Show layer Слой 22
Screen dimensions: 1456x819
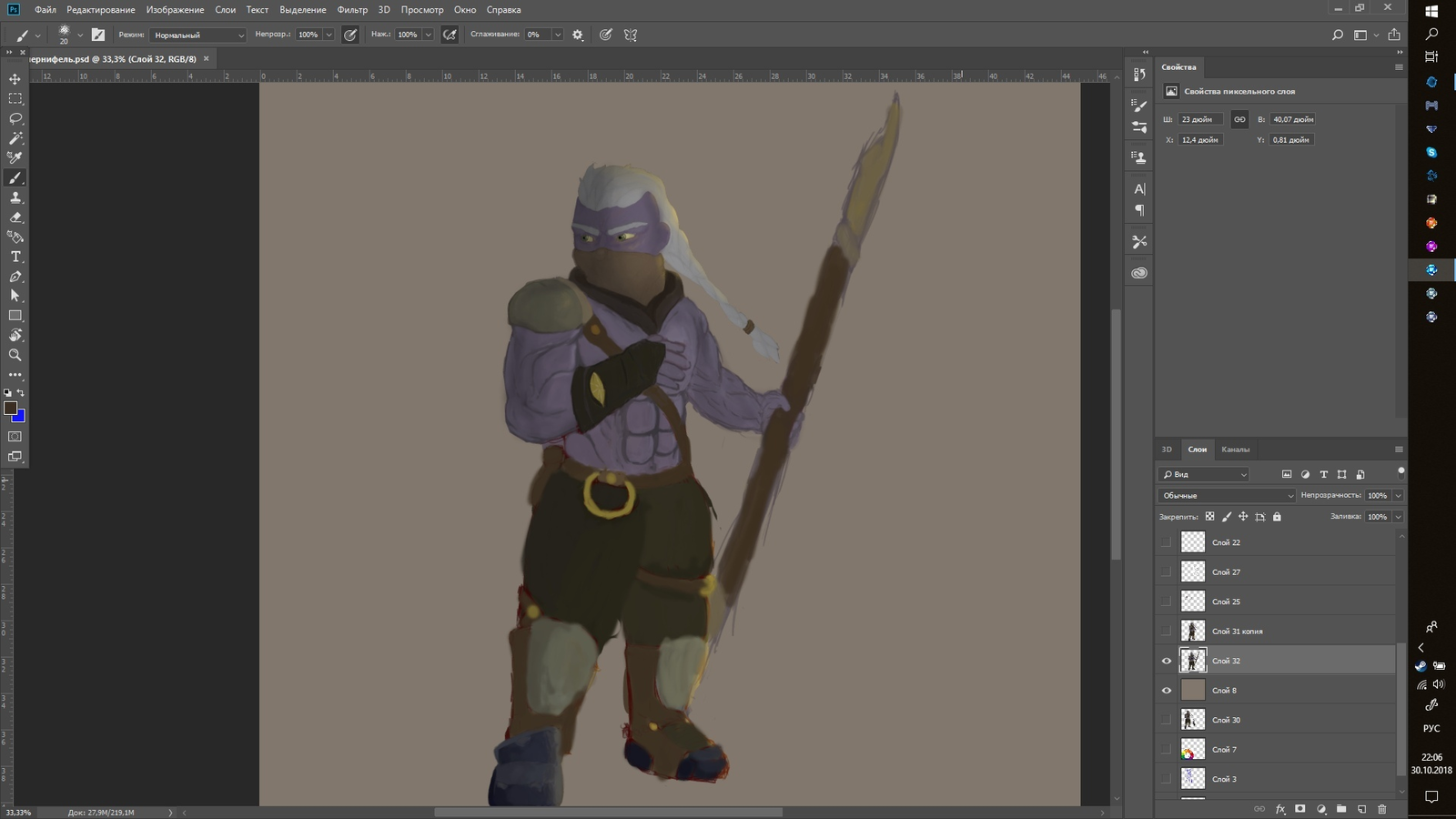coord(1167,542)
